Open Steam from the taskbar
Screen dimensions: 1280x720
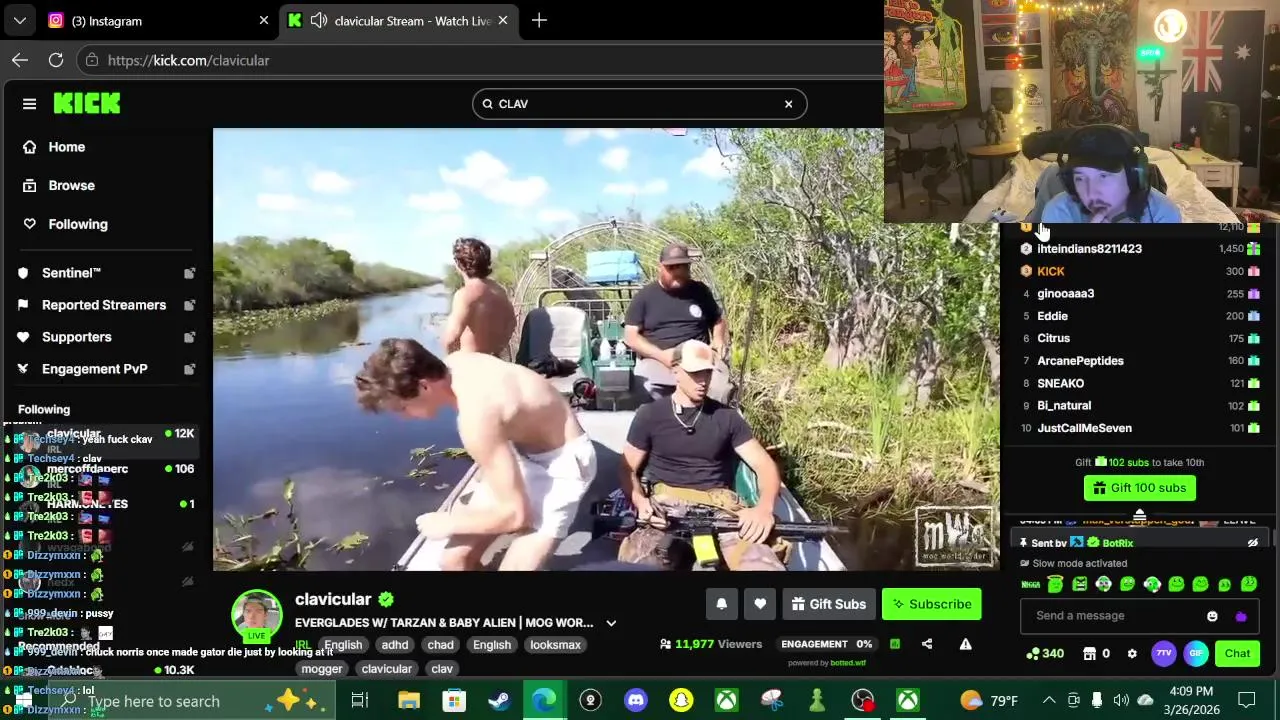tap(499, 701)
